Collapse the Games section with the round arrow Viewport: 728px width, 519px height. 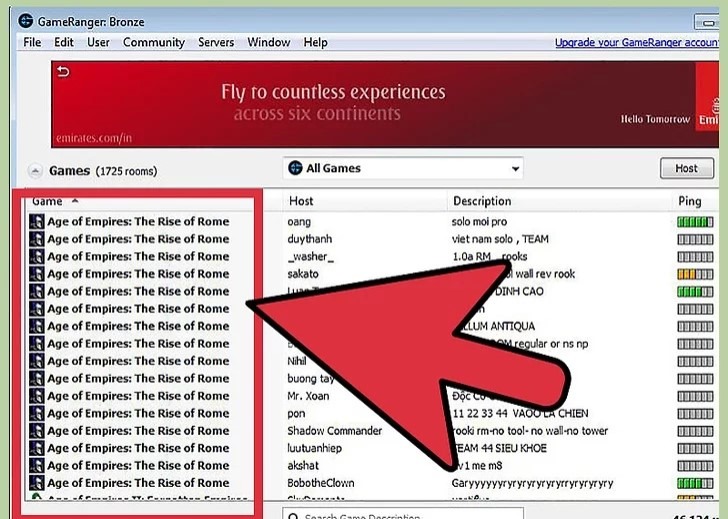coord(35,171)
